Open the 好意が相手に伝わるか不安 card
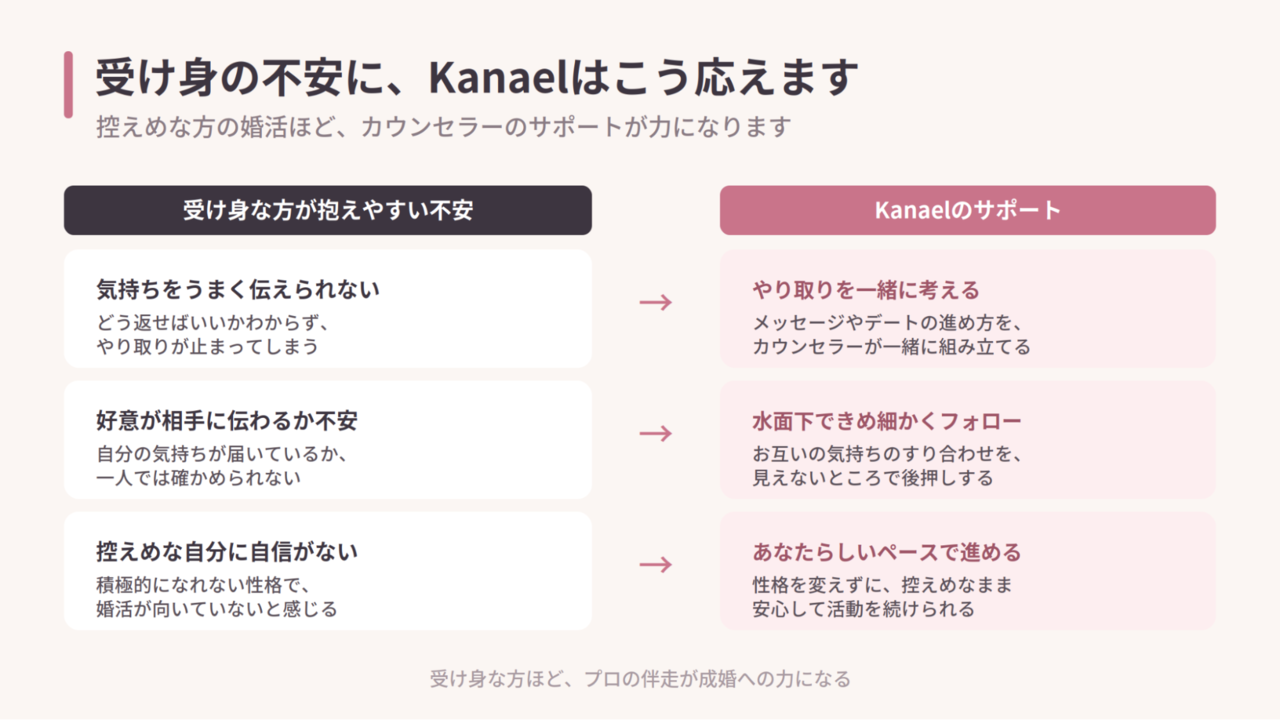The width and height of the screenshot is (1280, 720). tap(328, 439)
